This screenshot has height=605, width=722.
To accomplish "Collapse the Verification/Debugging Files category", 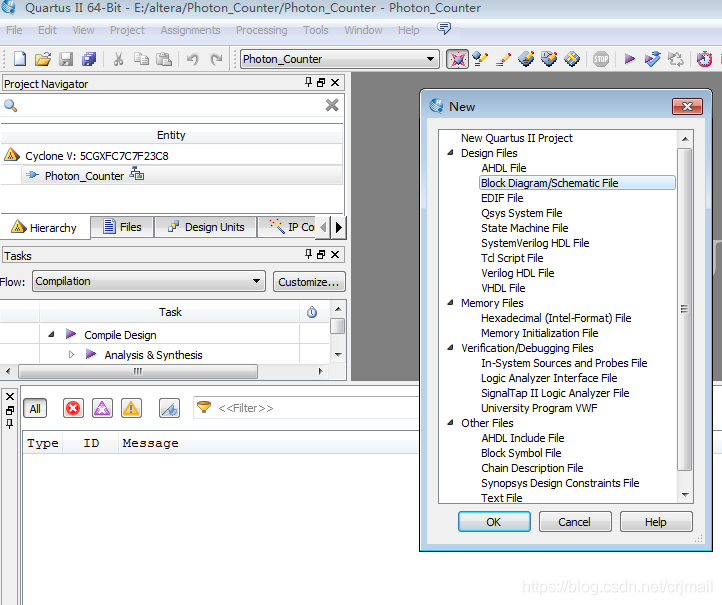I will coord(450,348).
